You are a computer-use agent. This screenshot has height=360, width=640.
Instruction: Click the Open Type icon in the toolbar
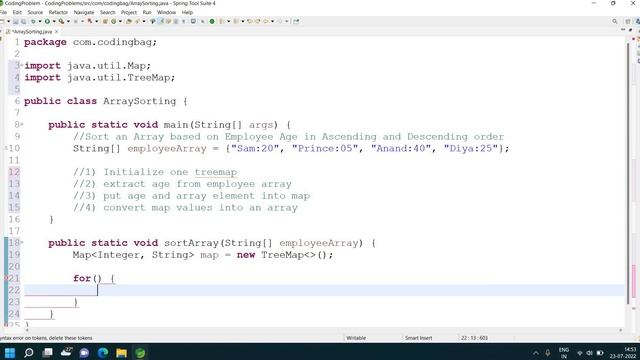pyautogui.click(x=129, y=21)
